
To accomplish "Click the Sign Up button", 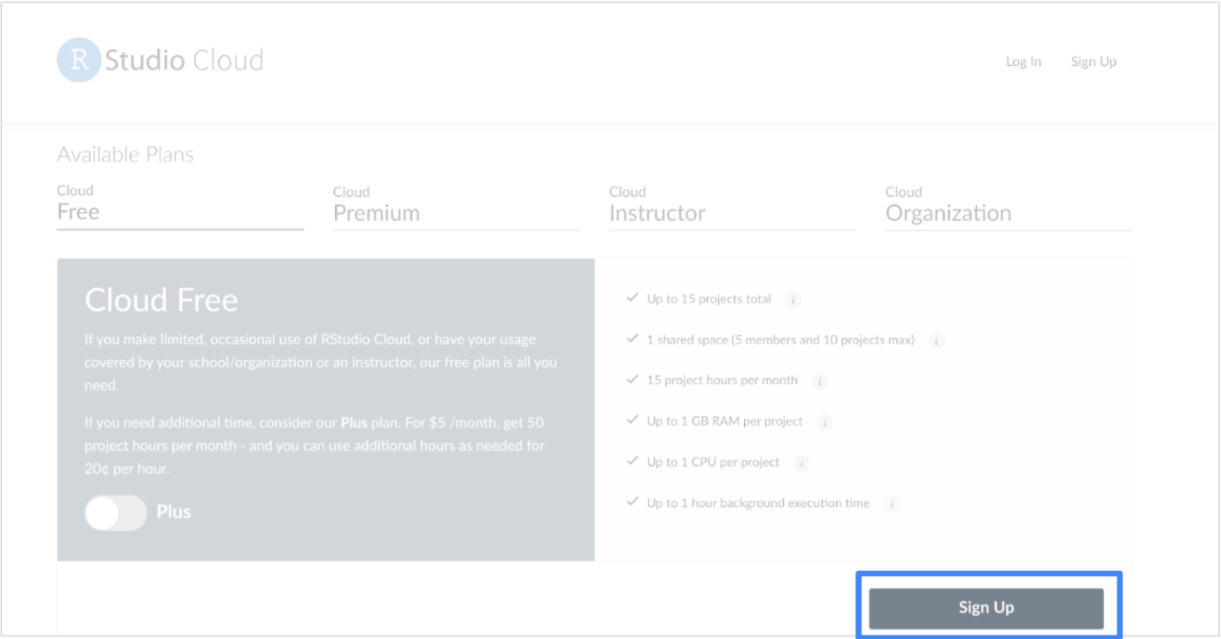I will (x=987, y=607).
